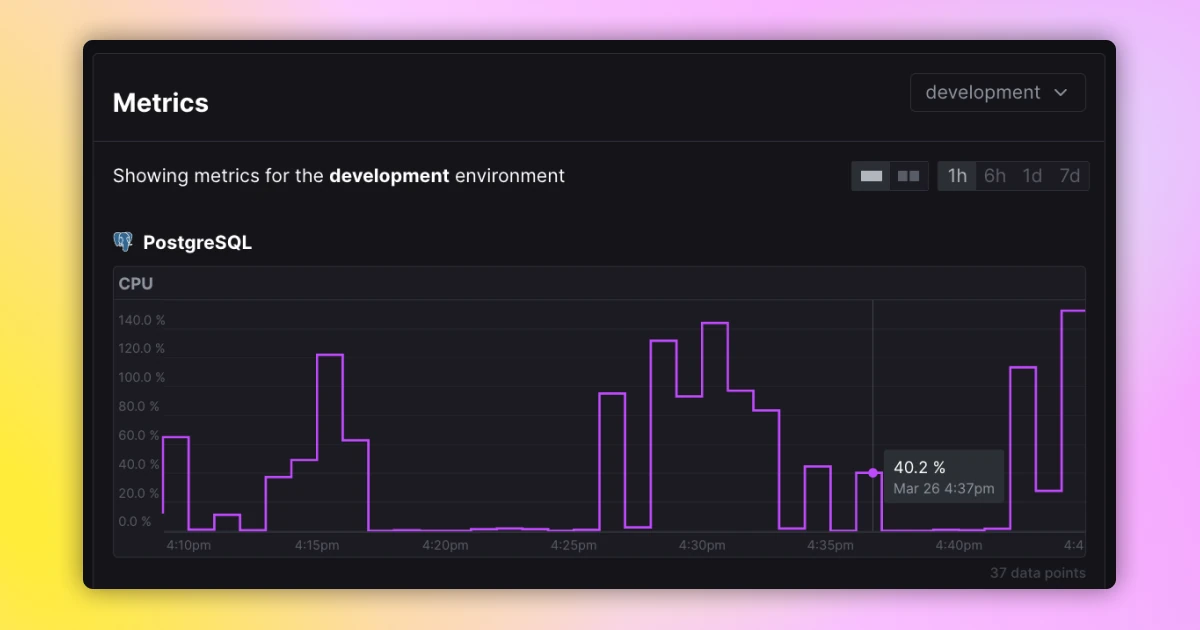Click the 140.0 % axis label
This screenshot has width=1200, height=630.
(141, 320)
